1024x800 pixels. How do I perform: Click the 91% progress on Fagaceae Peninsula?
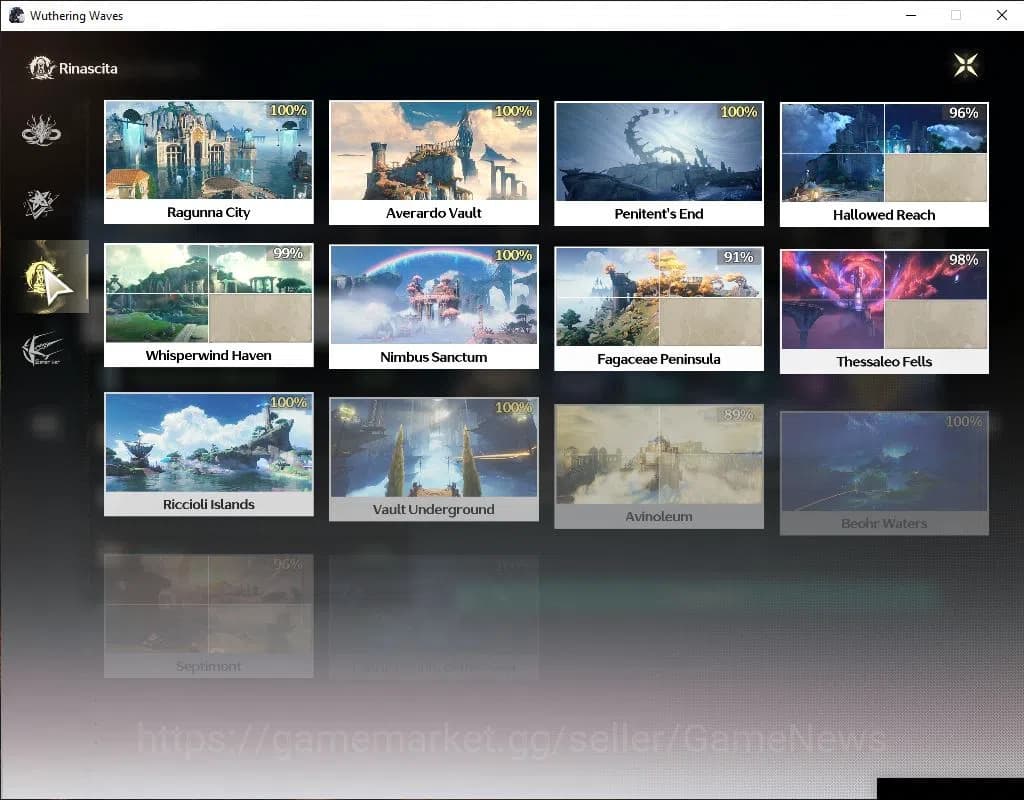pos(738,257)
